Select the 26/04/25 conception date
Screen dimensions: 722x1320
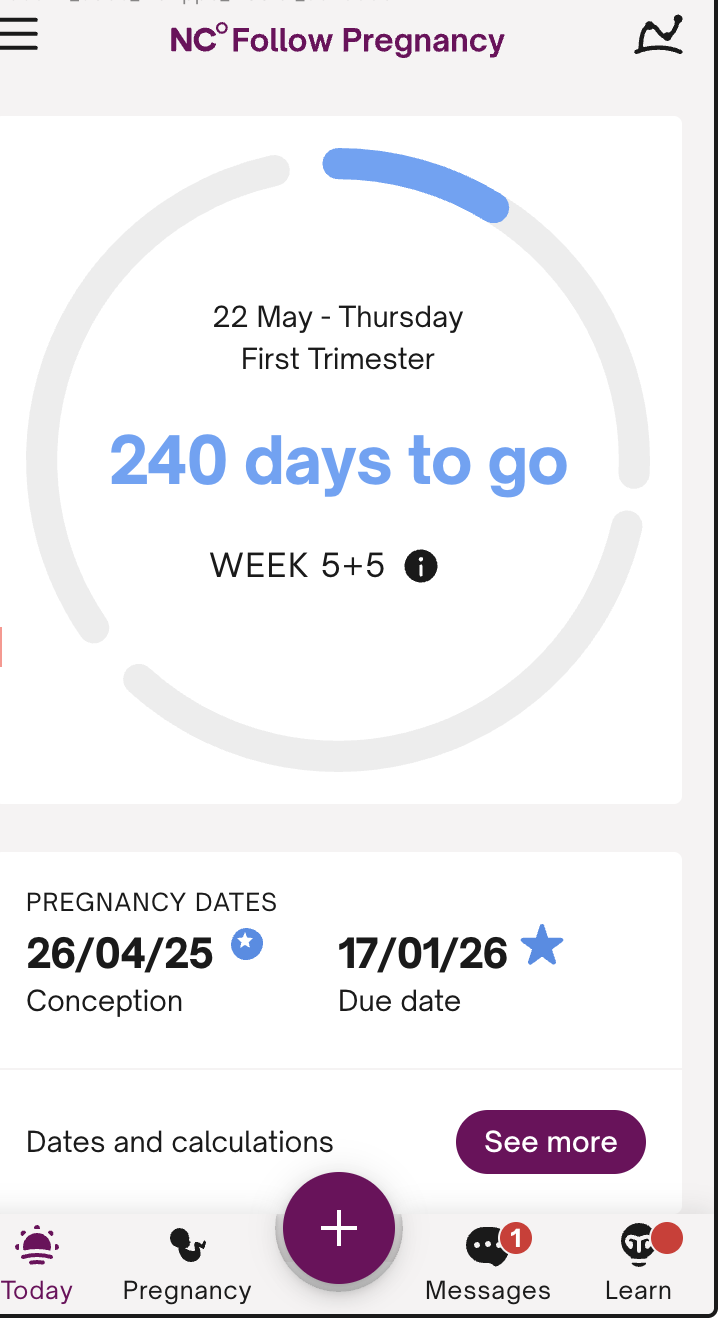point(120,954)
